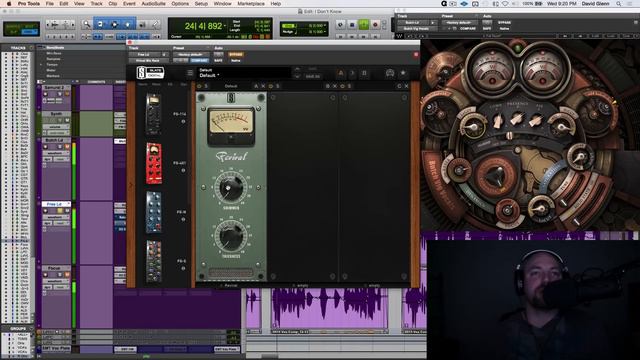Click the Focus track name
Viewport: 640px width, 360px height.
55,268
